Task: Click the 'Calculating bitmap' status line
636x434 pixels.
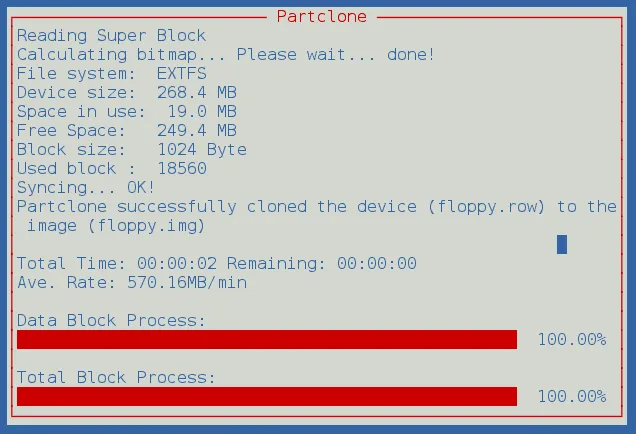Action: click(x=226, y=55)
